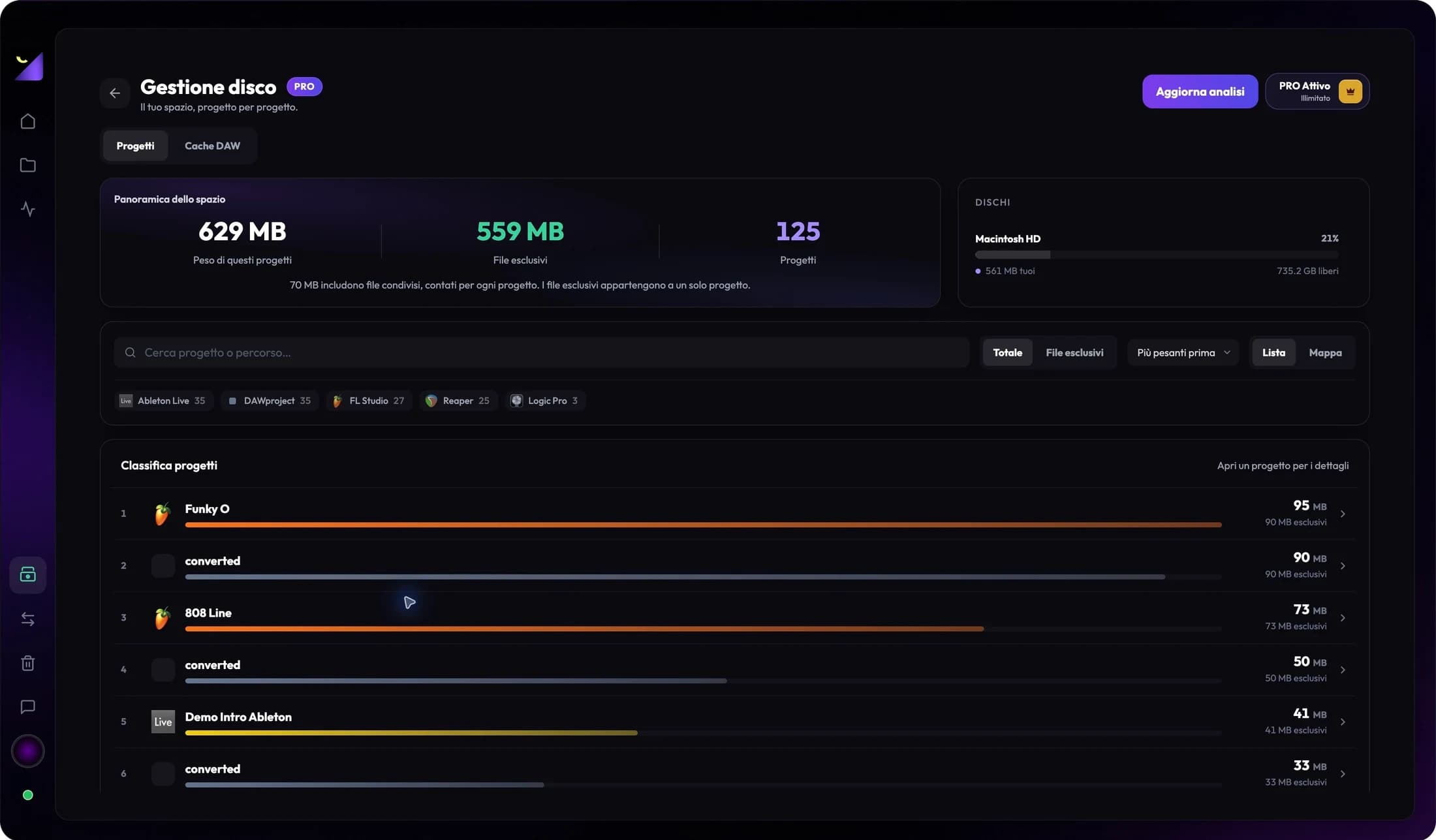Filter by DAWproject projects

tap(270, 401)
